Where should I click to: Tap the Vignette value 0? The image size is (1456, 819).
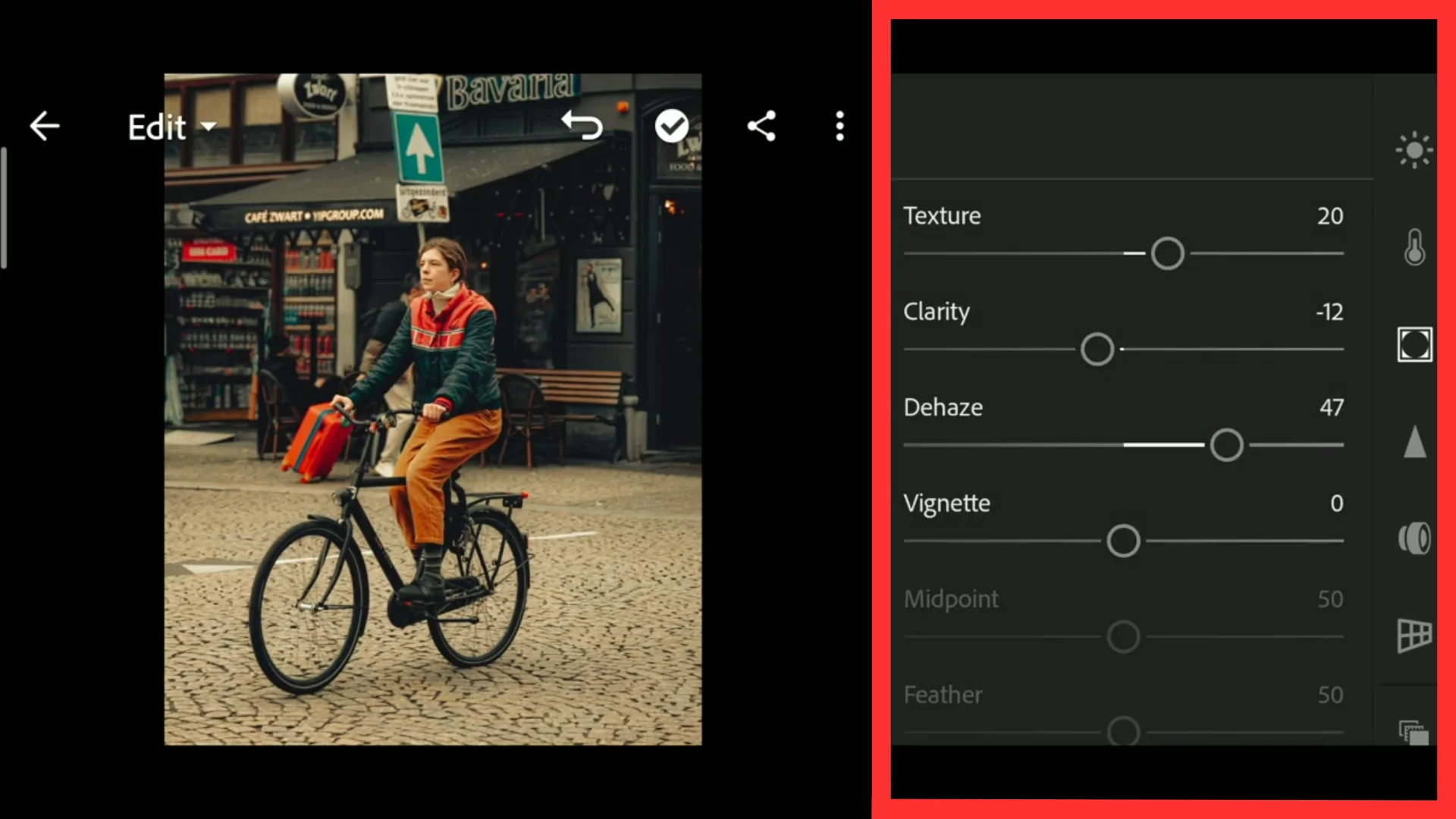(1337, 504)
